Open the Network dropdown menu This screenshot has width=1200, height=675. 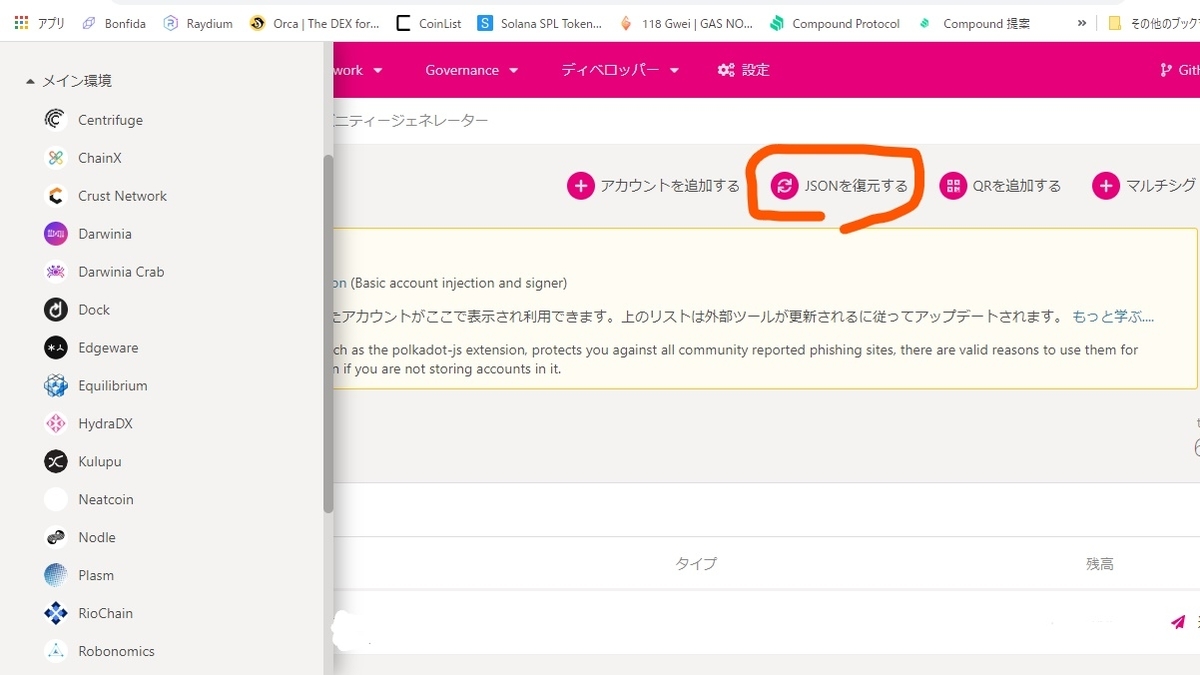point(359,70)
